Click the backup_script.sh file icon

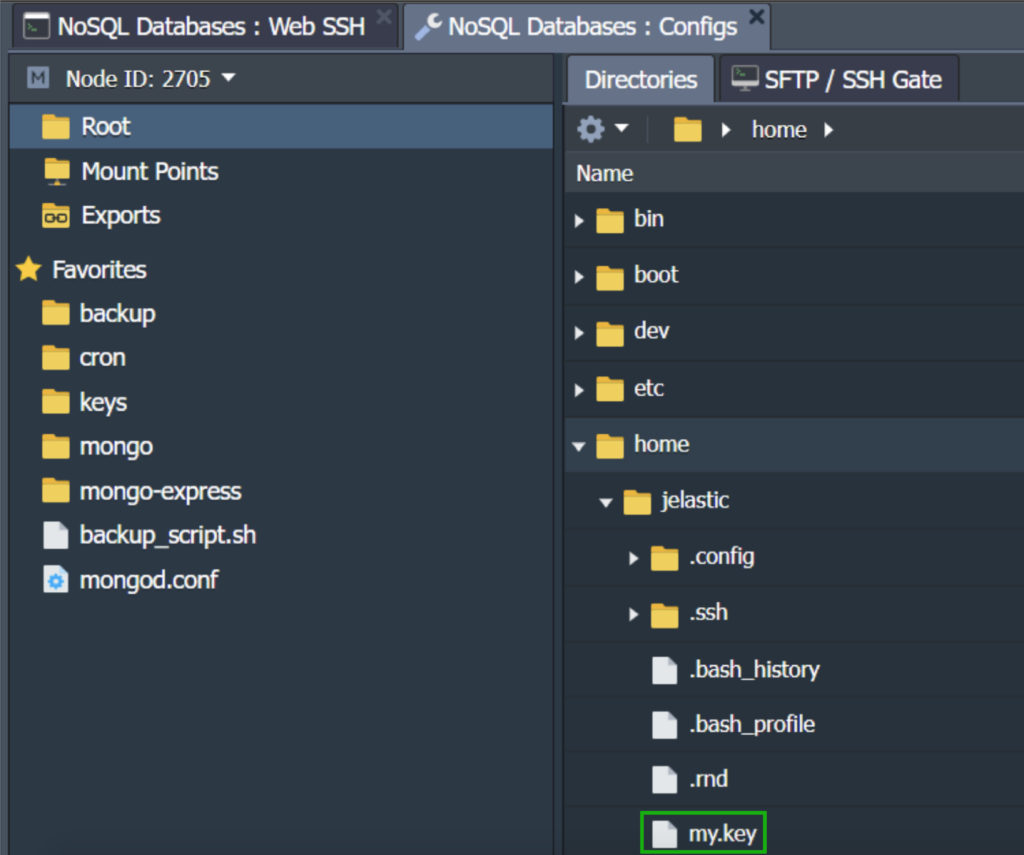(x=56, y=535)
